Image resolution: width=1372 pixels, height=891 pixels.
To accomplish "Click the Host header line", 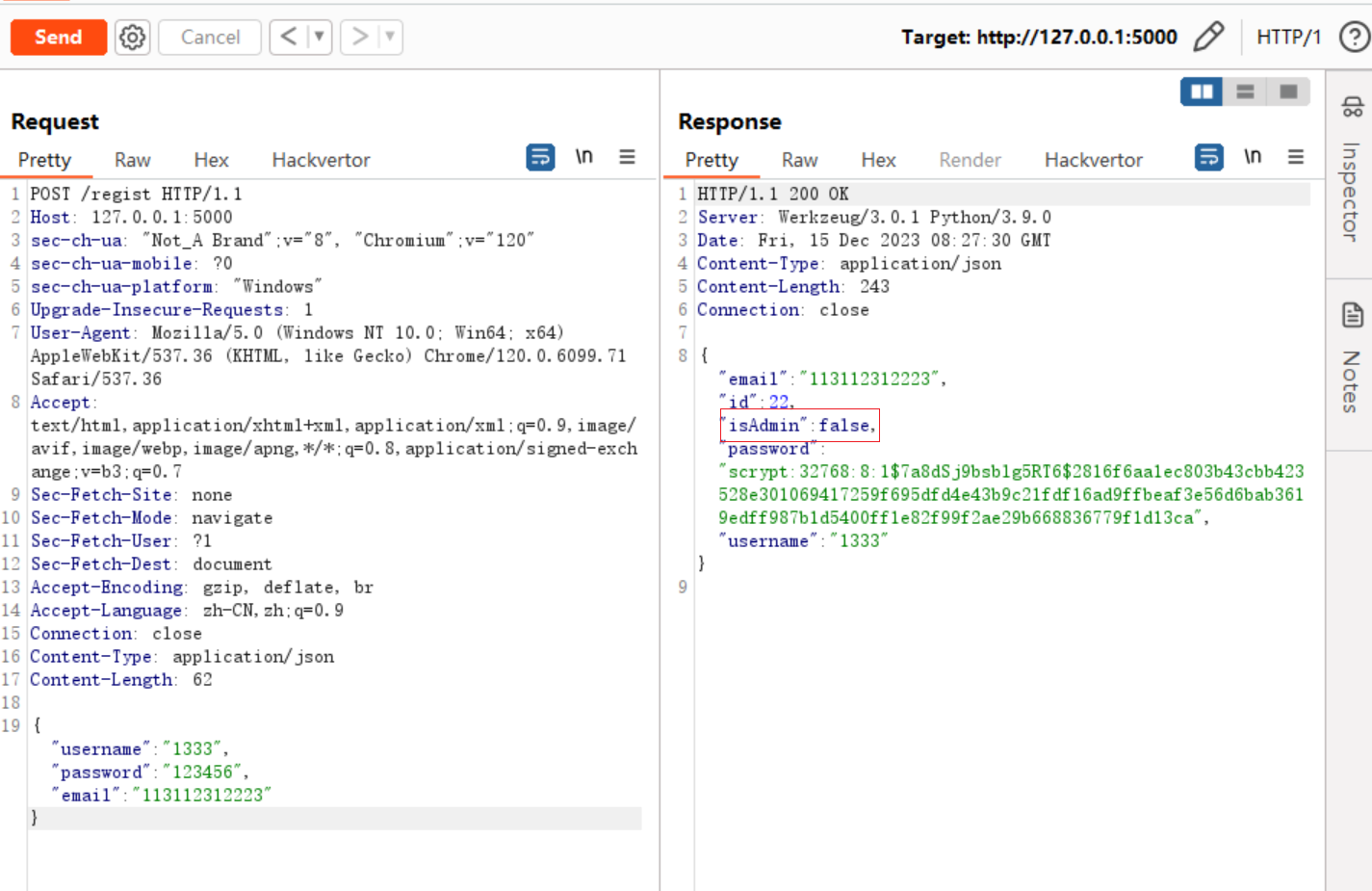I will [131, 217].
